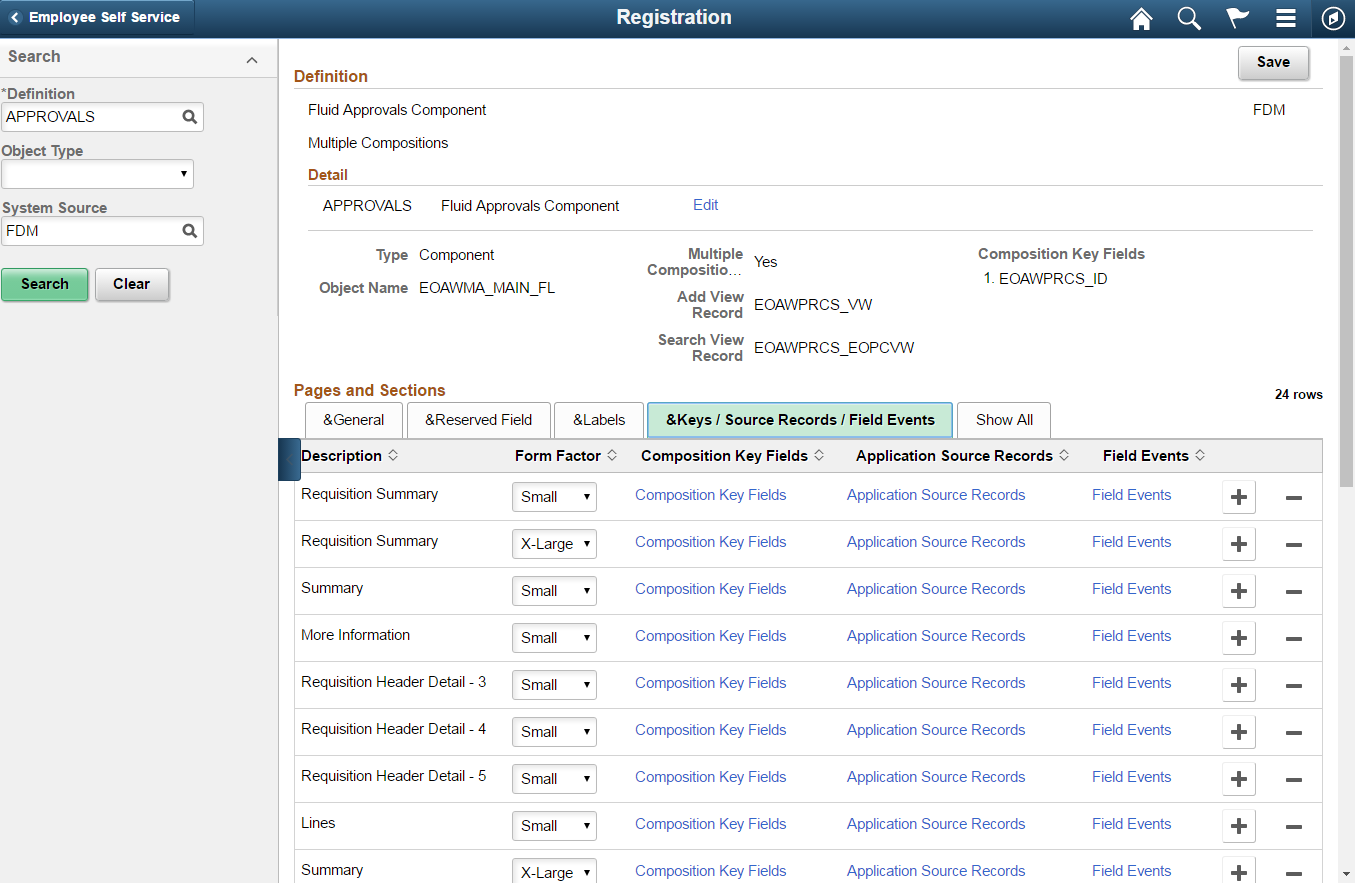Open the global Search magnifier in the header
Viewport: 1355px width, 883px height.
pos(1189,18)
